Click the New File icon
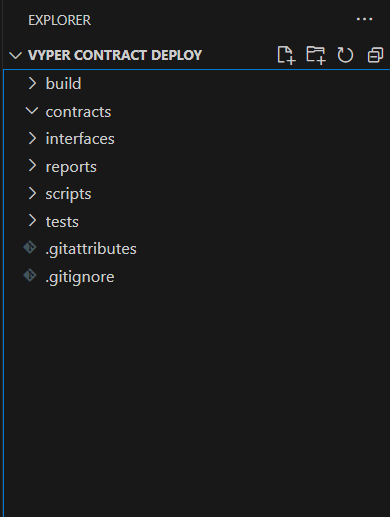The width and height of the screenshot is (390, 517). point(286,55)
